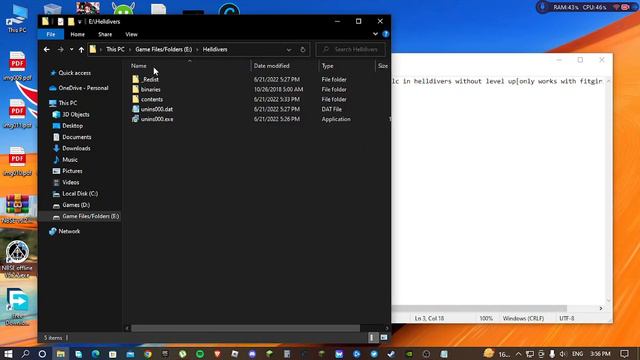
Task: Refresh the Helldivers folder view
Action: pos(302,49)
